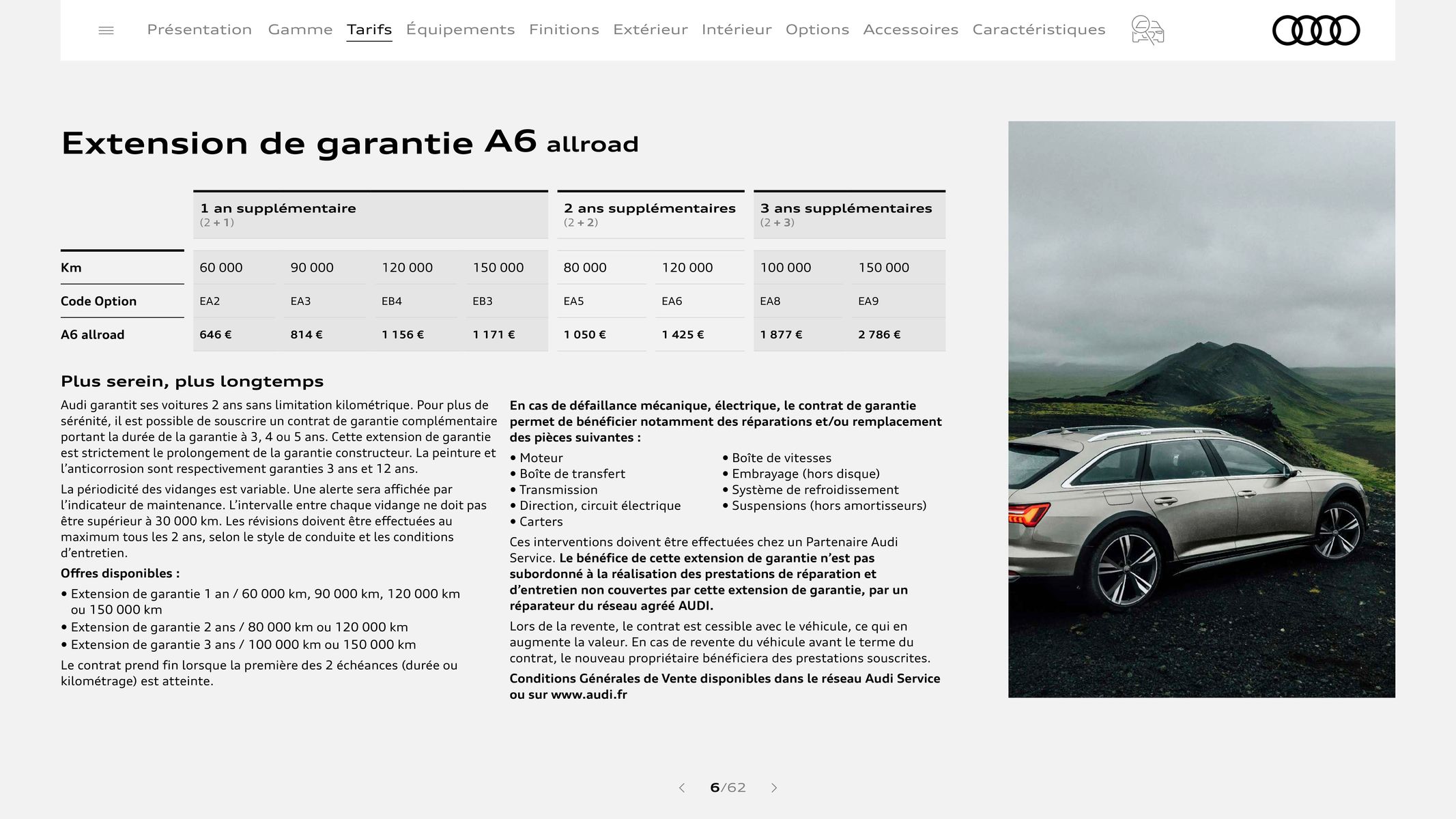Click the 80 000 km cell
The height and width of the screenshot is (819, 1456).
(585, 268)
